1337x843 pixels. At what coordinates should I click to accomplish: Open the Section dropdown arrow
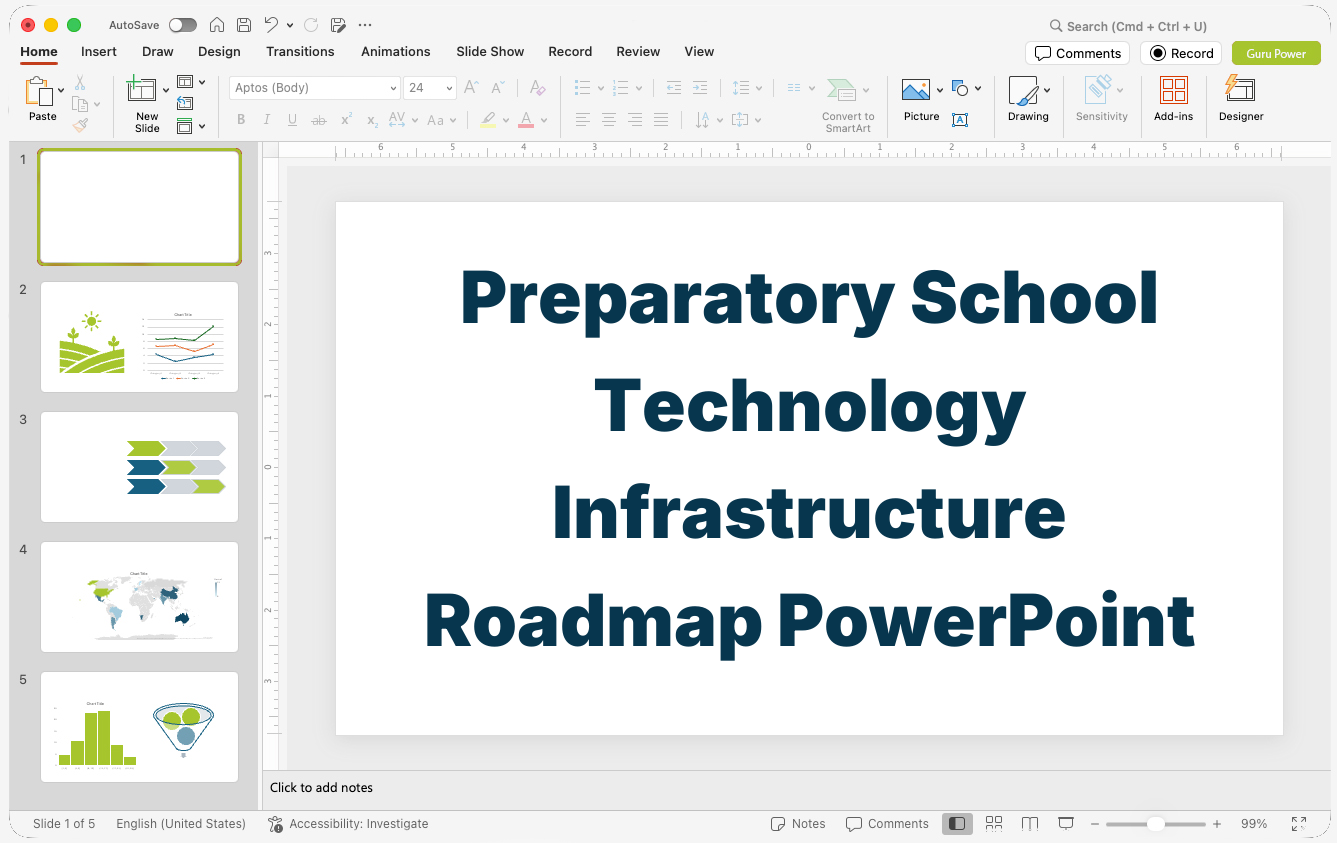202,126
